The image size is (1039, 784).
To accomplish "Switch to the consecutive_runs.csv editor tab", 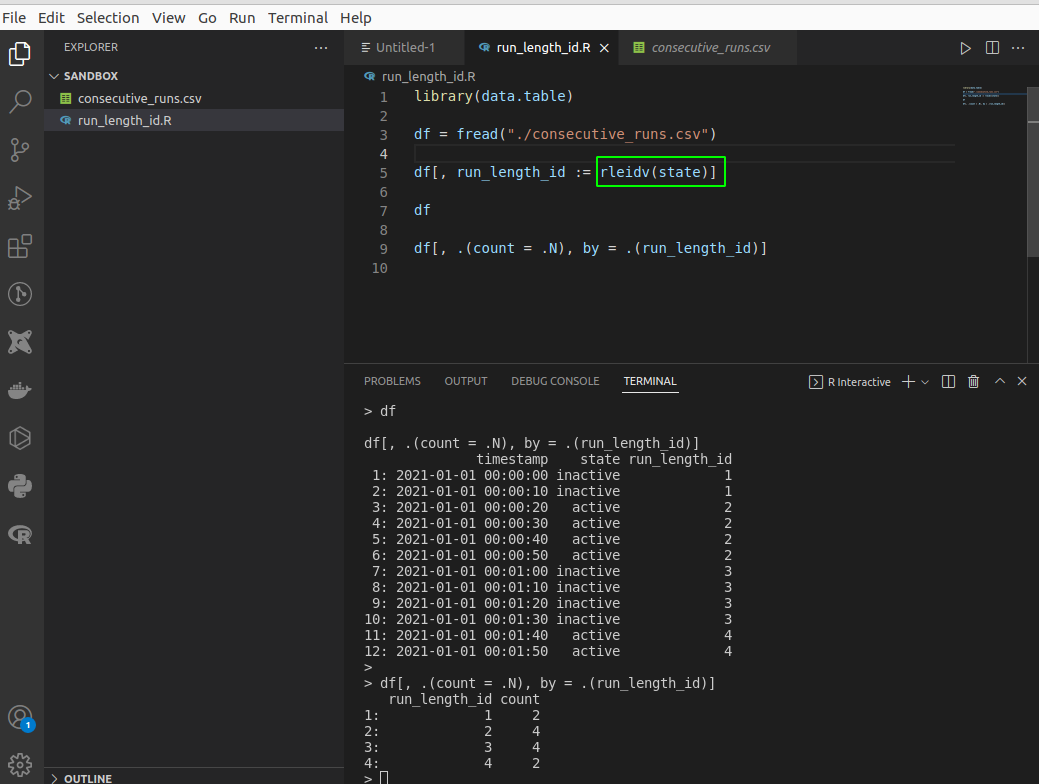I will pyautogui.click(x=710, y=48).
